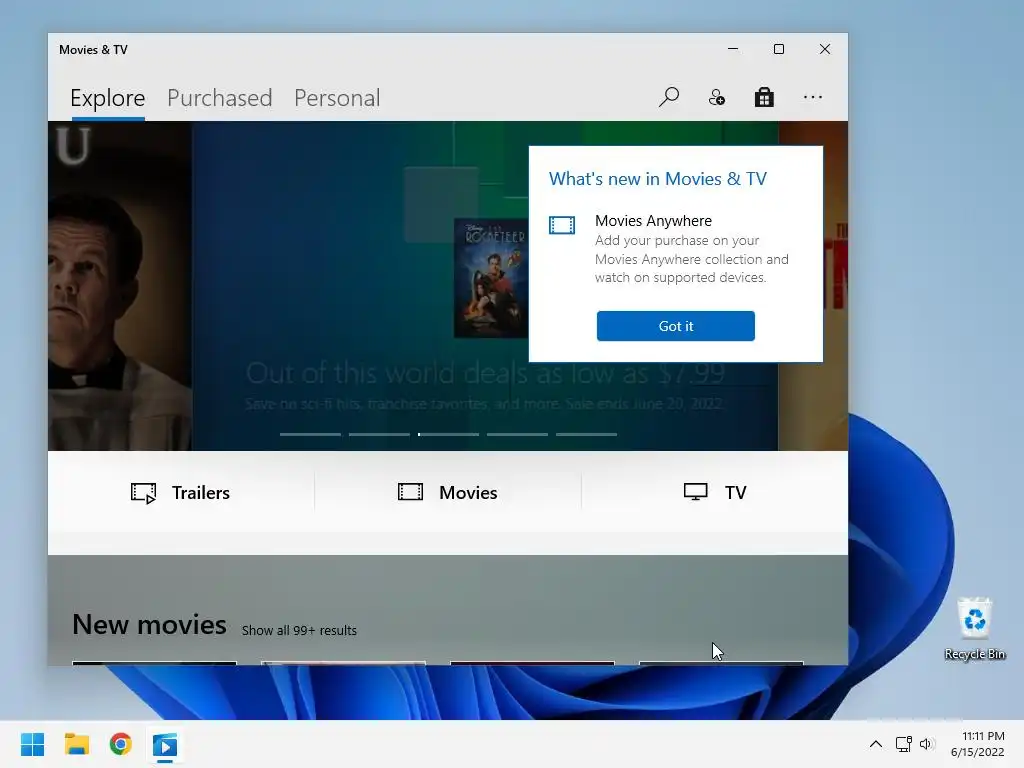Open network status tray icon
The width and height of the screenshot is (1024, 768).
[x=903, y=744]
